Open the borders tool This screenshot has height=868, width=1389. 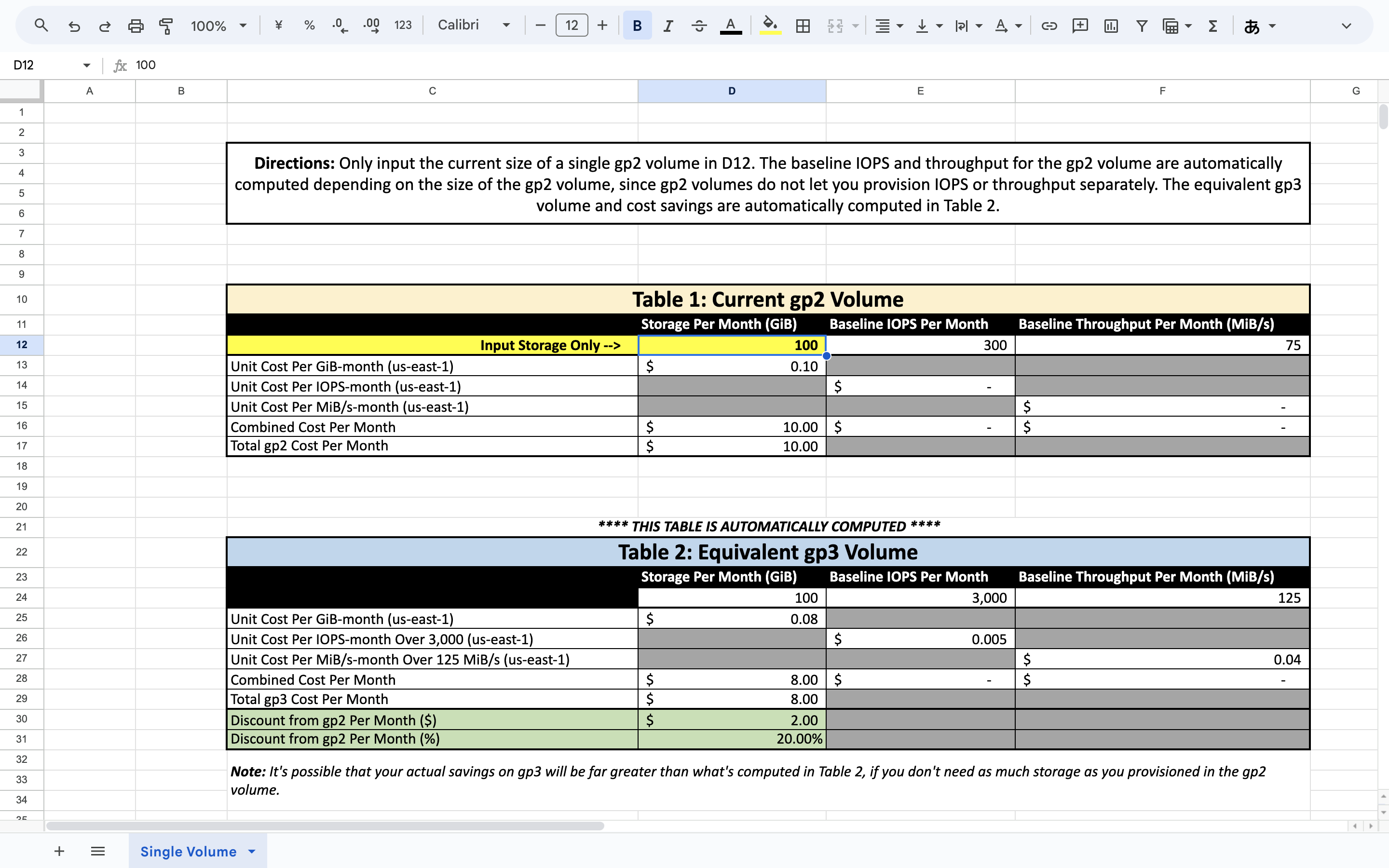803,25
